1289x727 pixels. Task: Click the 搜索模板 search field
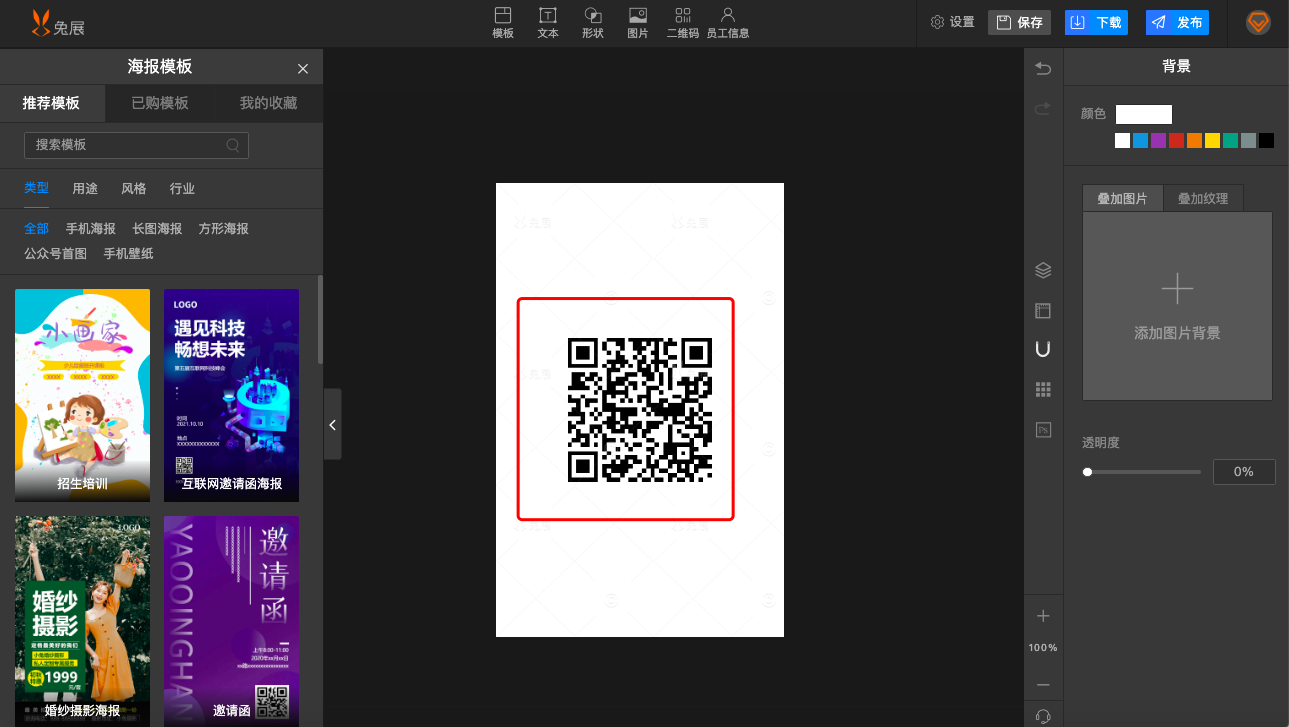click(x=136, y=145)
